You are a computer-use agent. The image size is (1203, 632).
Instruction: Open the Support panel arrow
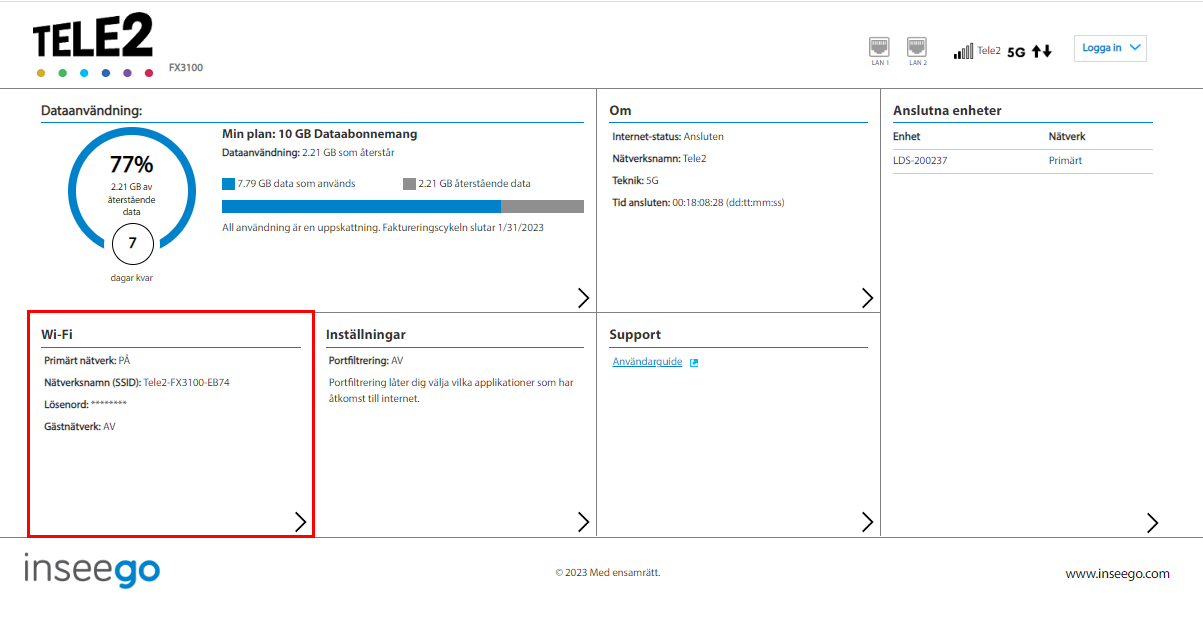click(867, 521)
